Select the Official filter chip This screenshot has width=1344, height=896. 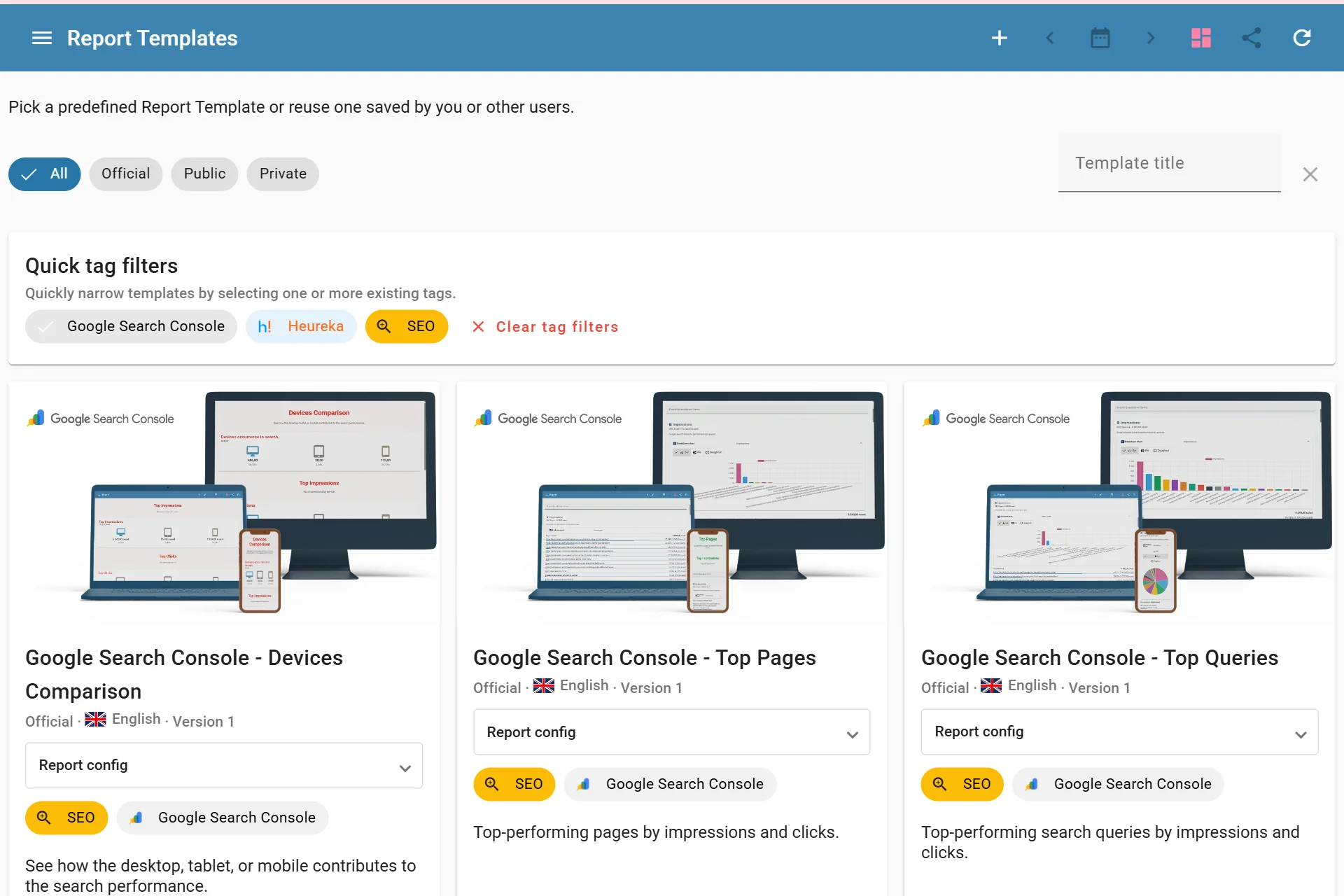pos(126,174)
